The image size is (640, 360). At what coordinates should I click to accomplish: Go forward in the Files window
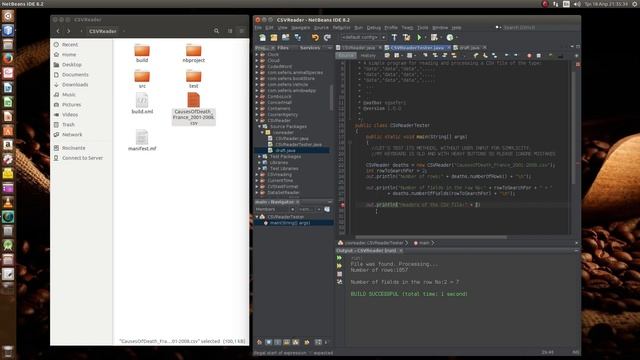click(x=69, y=31)
